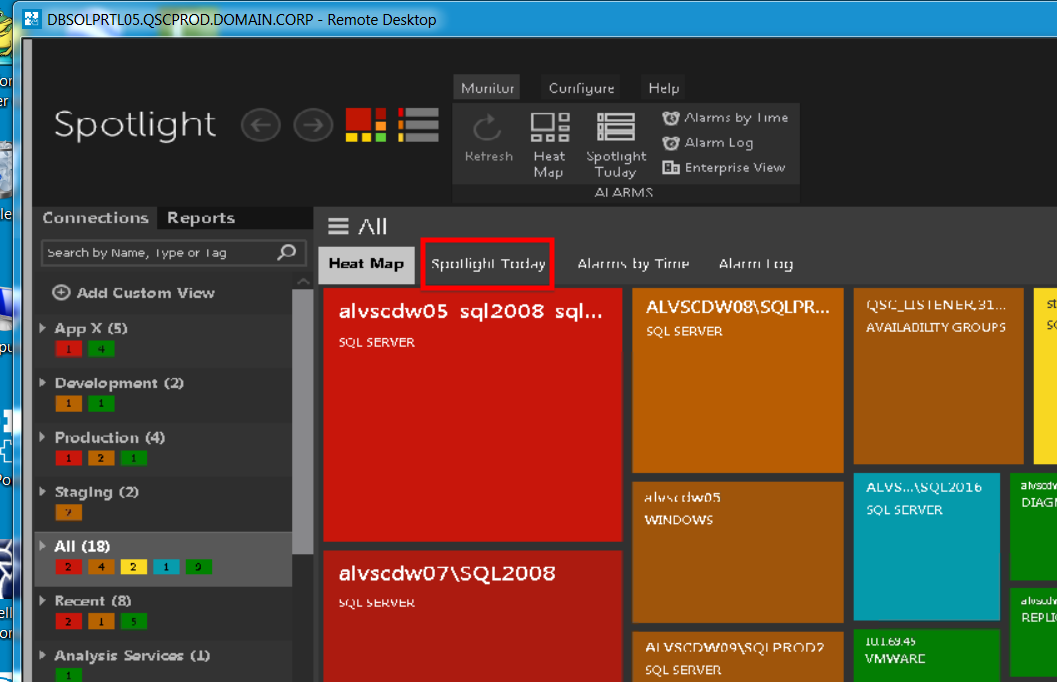Click the search magnifier icon
Viewport: 1057px width, 682px height.
[x=287, y=253]
